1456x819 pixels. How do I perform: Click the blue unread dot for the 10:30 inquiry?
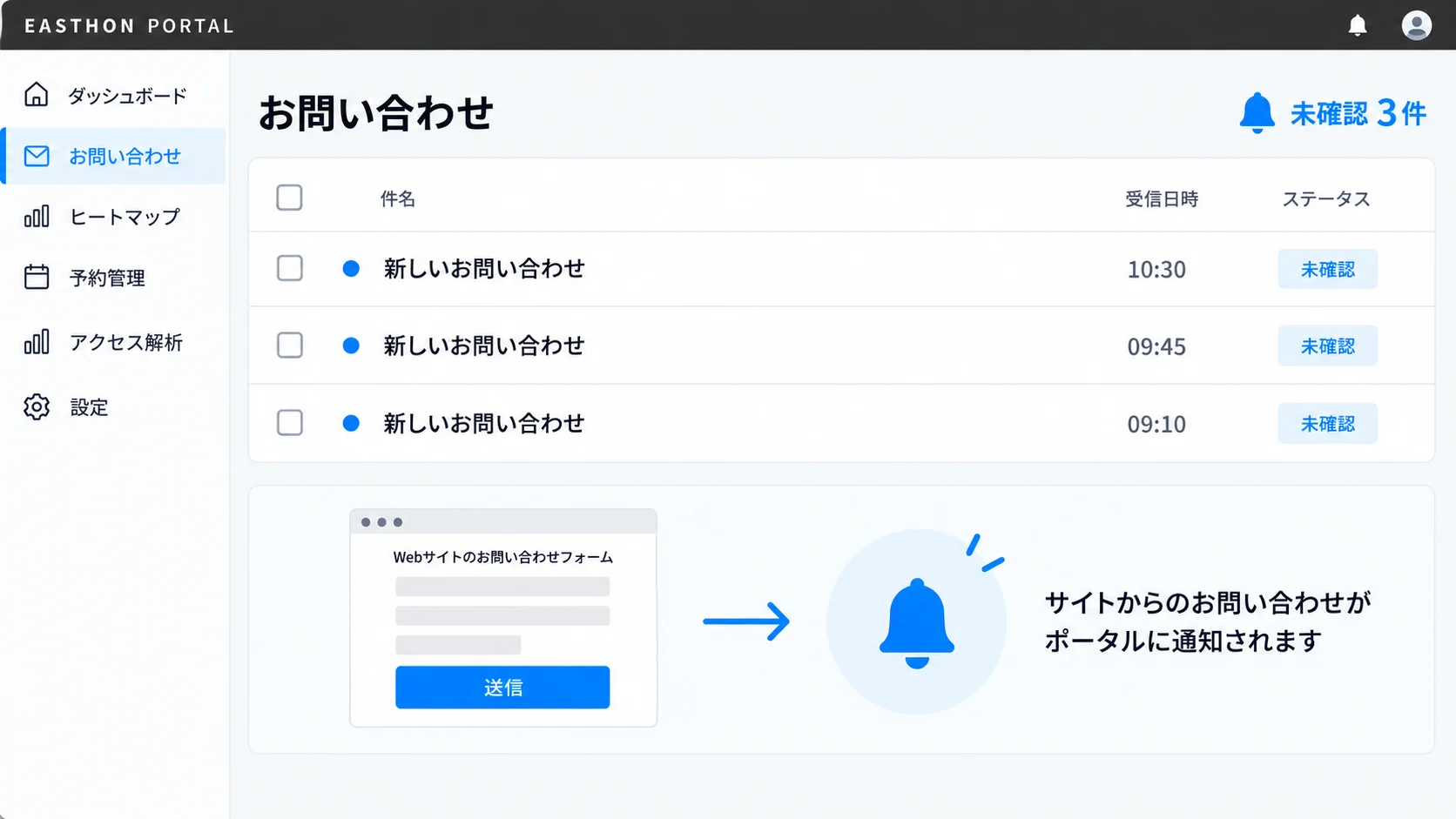coord(351,268)
